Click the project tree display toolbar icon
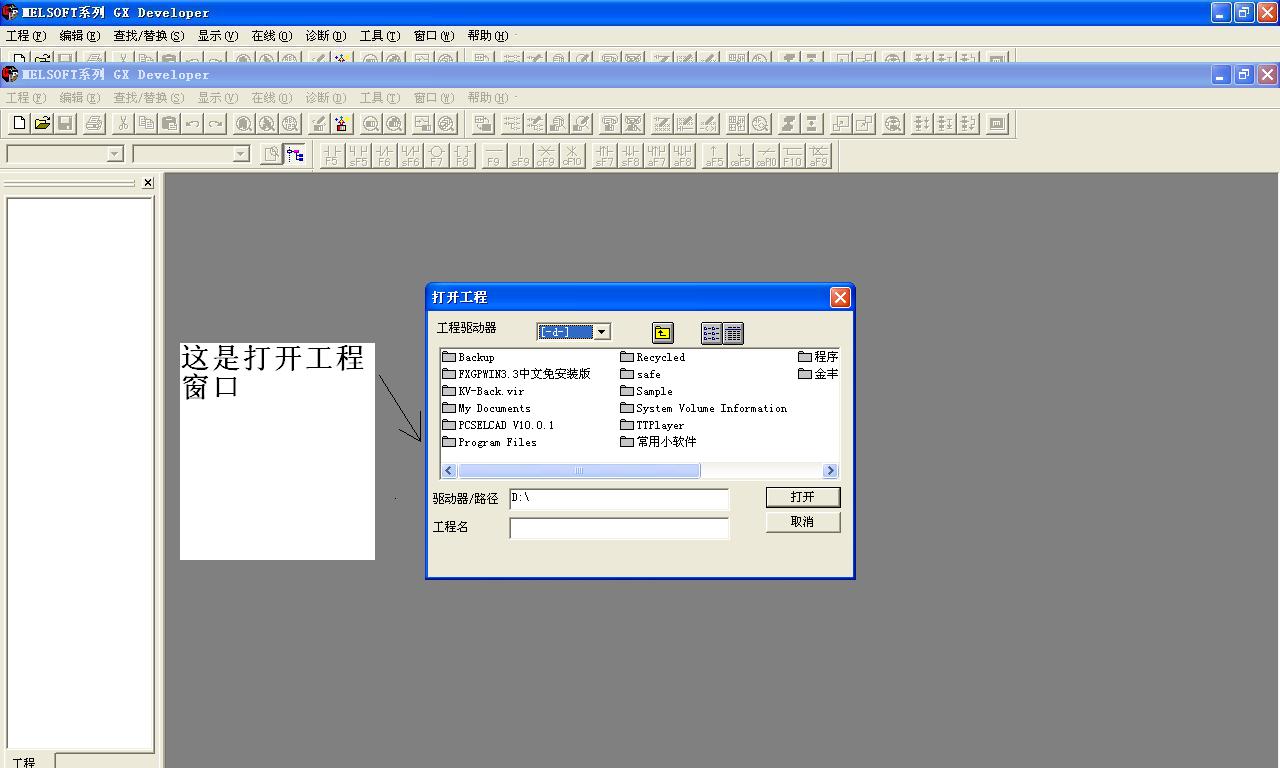 point(295,154)
